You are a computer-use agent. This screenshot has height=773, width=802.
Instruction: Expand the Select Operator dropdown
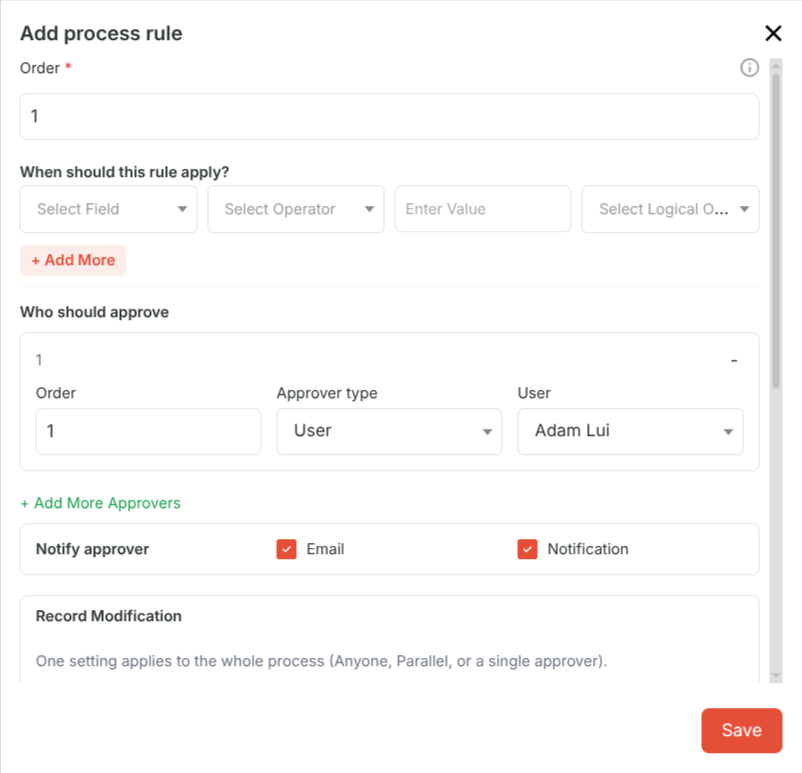(296, 209)
